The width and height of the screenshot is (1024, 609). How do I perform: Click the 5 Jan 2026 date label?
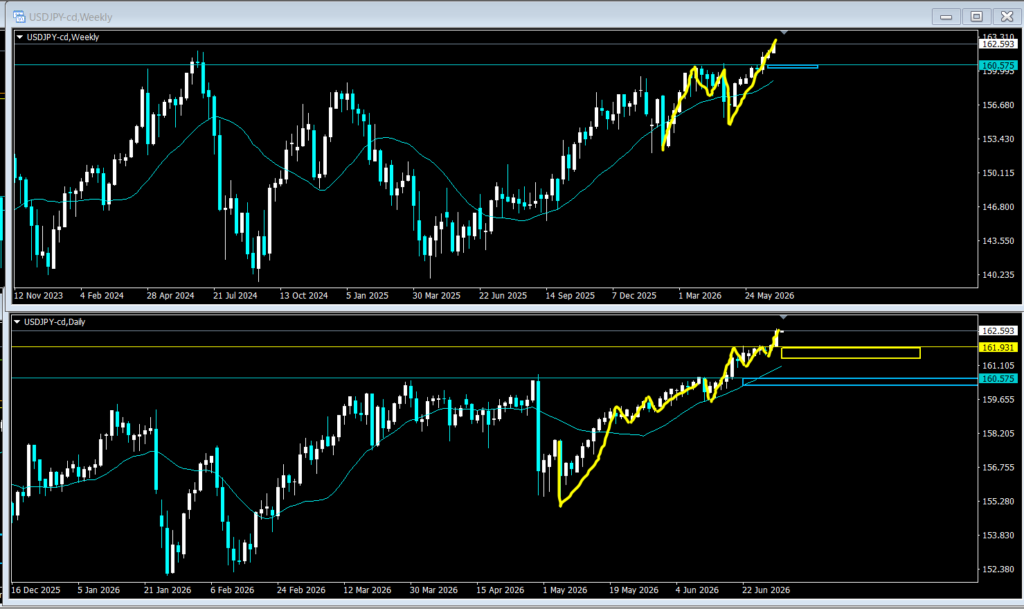point(99,590)
